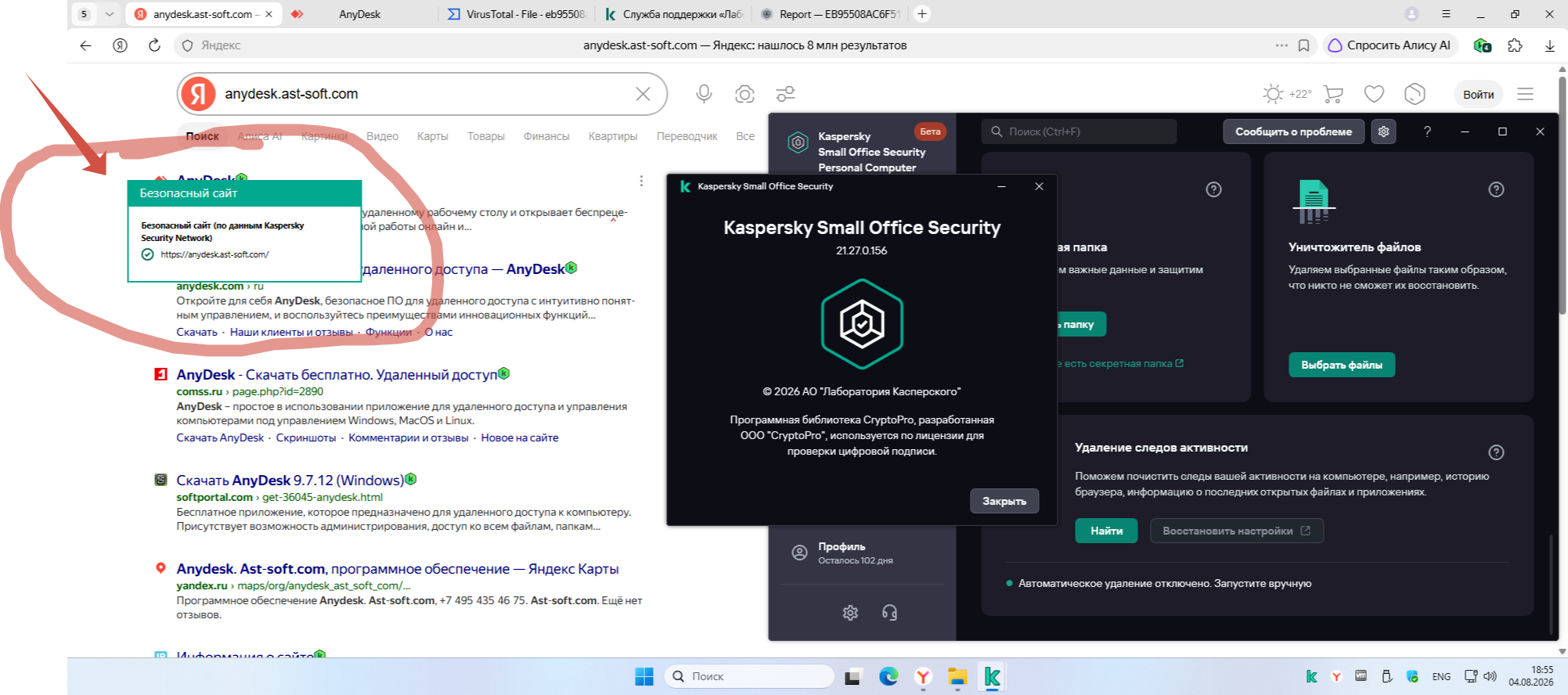Click the hexagon icon next to the heart
The height and width of the screenshot is (695, 1568).
click(x=1415, y=94)
